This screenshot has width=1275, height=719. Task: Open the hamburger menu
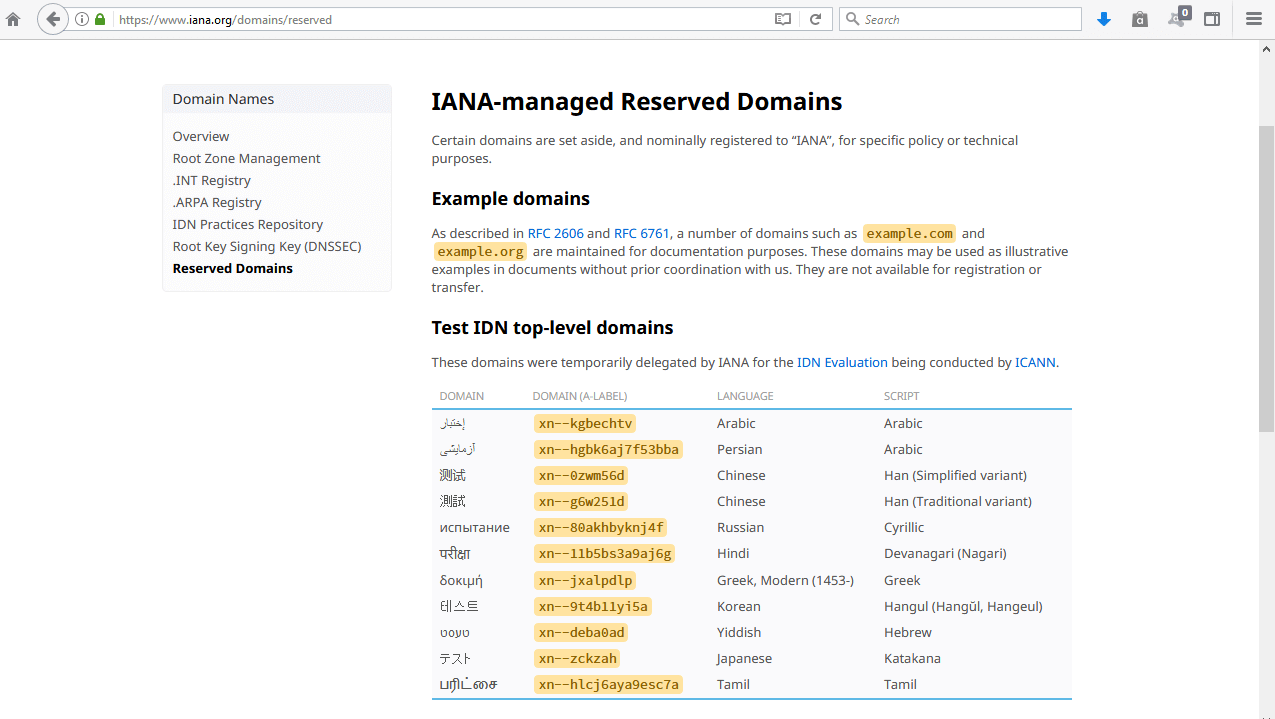(1253, 19)
